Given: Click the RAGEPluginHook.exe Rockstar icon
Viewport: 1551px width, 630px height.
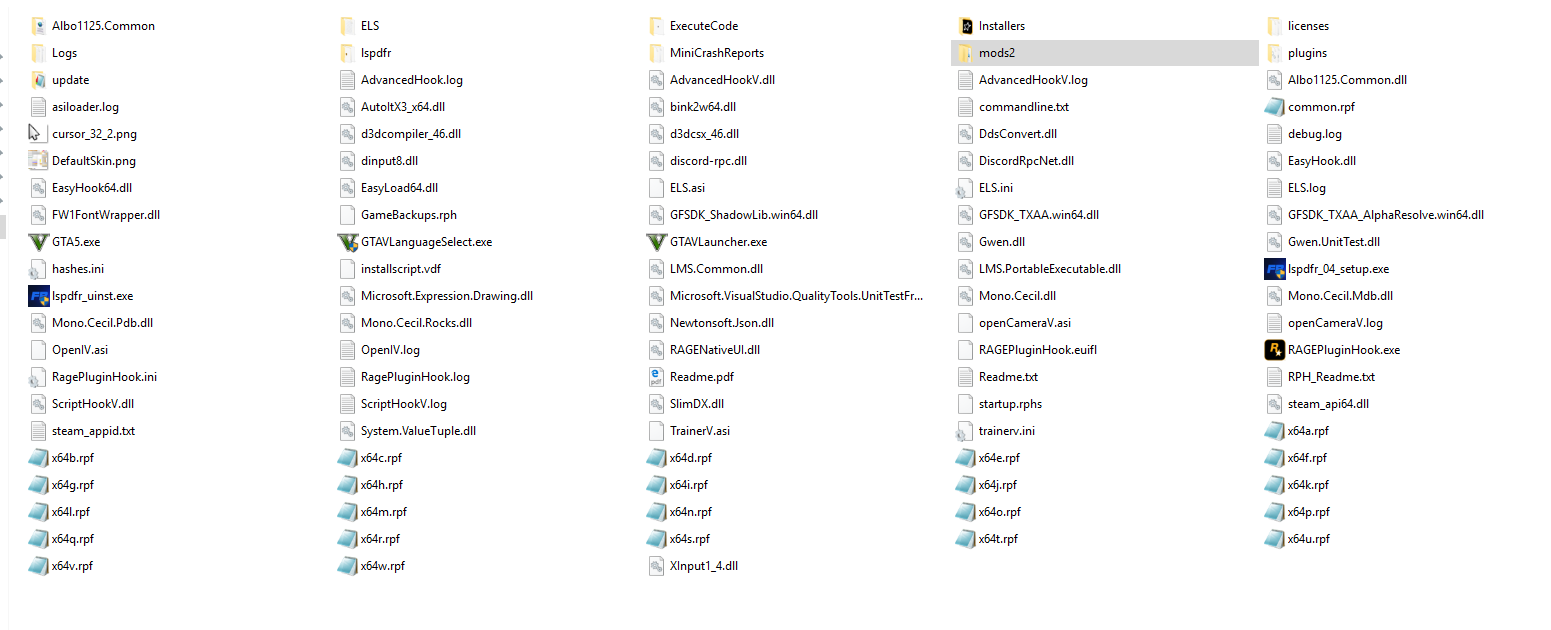Looking at the screenshot, I should point(1274,350).
